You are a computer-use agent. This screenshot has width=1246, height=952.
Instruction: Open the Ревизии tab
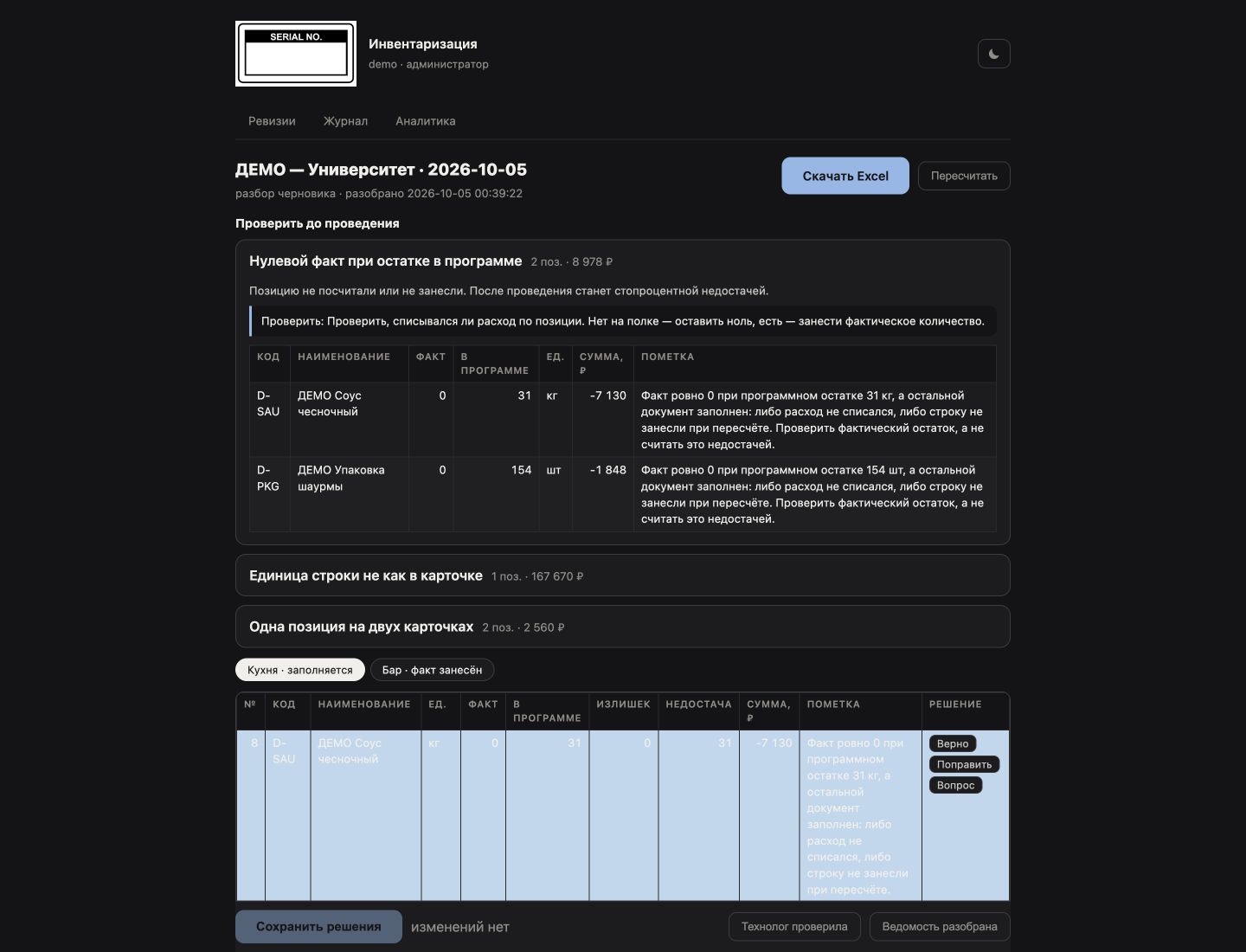(272, 121)
